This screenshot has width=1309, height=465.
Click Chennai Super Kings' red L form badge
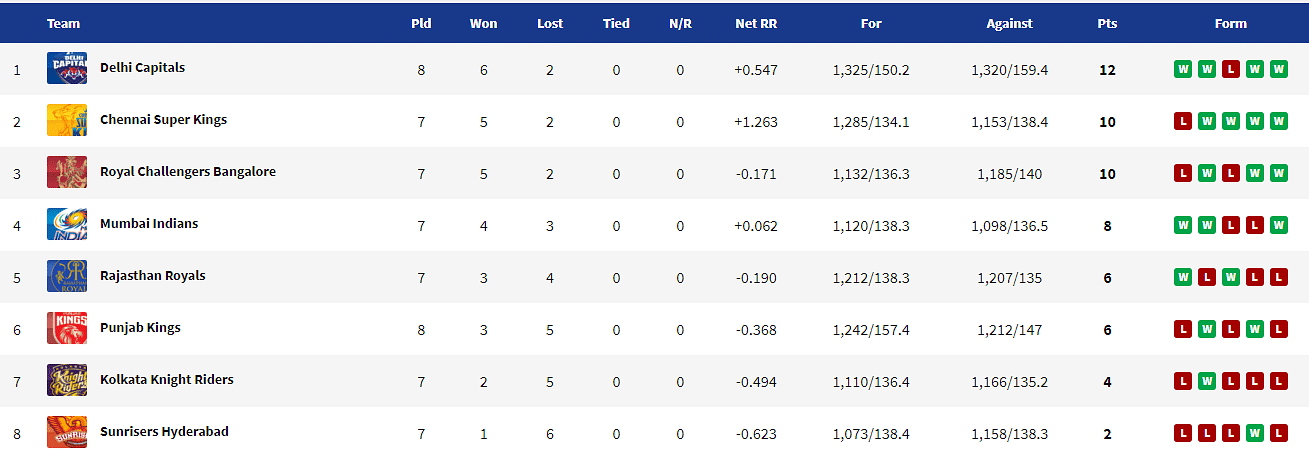(x=1183, y=121)
